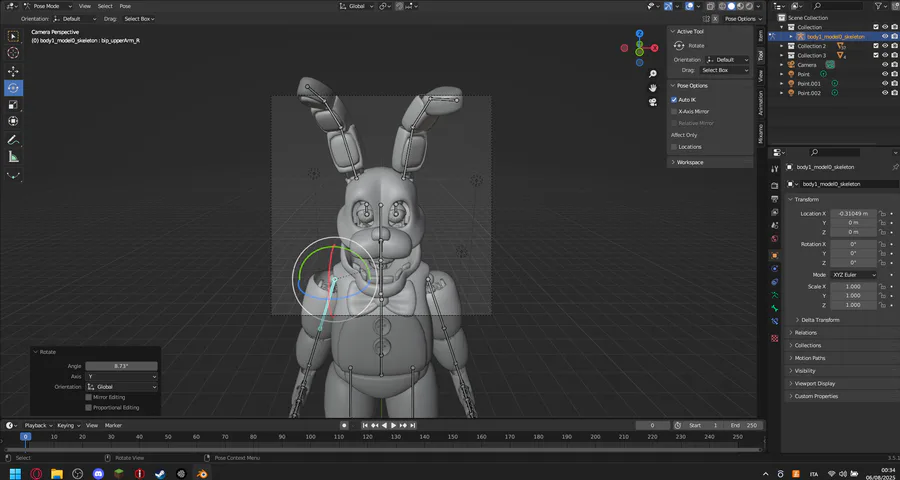This screenshot has width=900, height=480.
Task: Switch to the Item sidebar tab
Action: point(761,36)
